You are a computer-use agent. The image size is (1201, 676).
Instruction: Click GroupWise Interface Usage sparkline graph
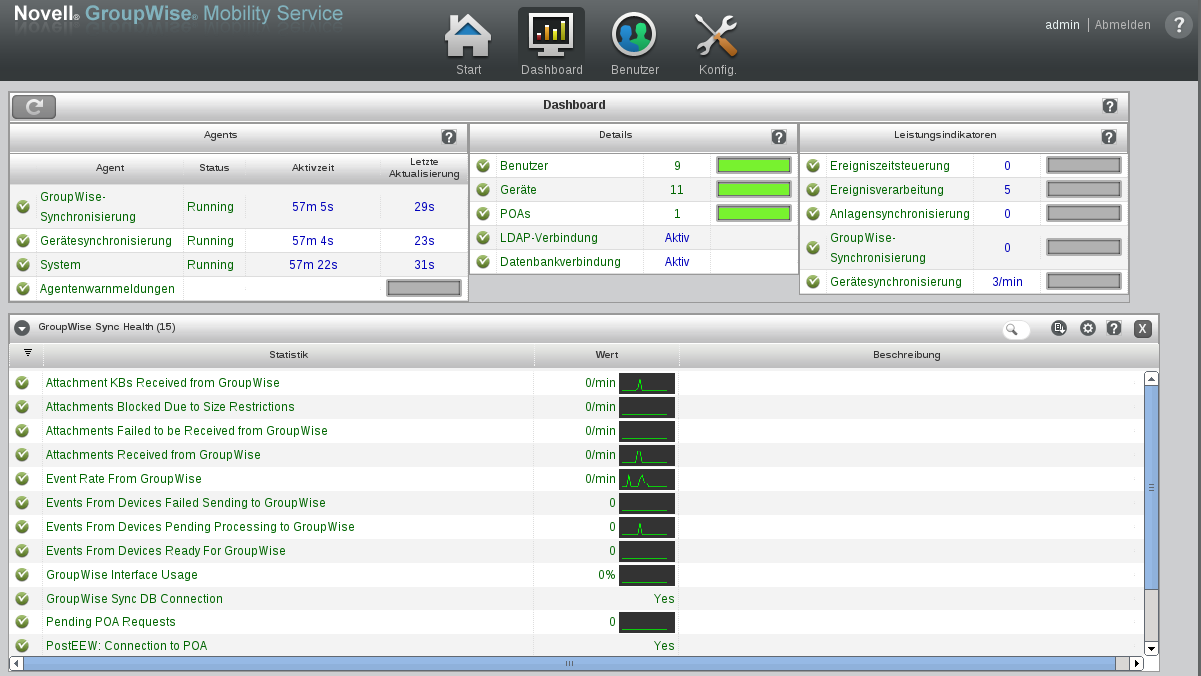click(647, 575)
